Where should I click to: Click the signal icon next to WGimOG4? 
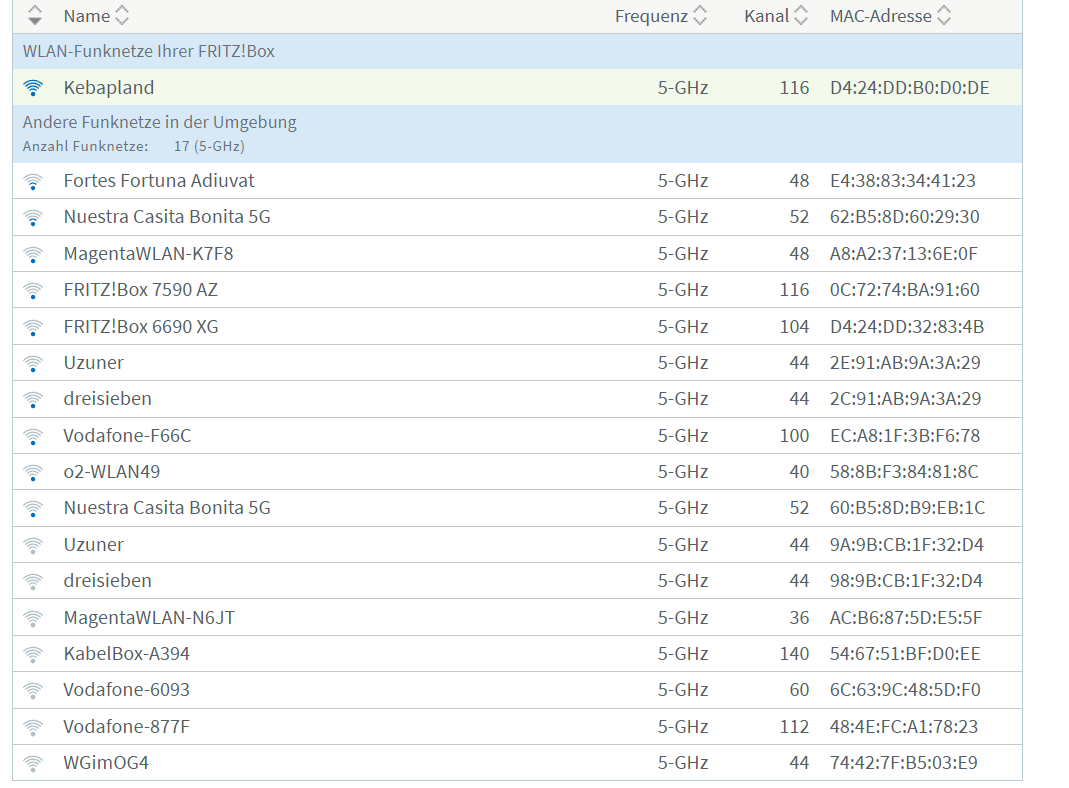33,762
